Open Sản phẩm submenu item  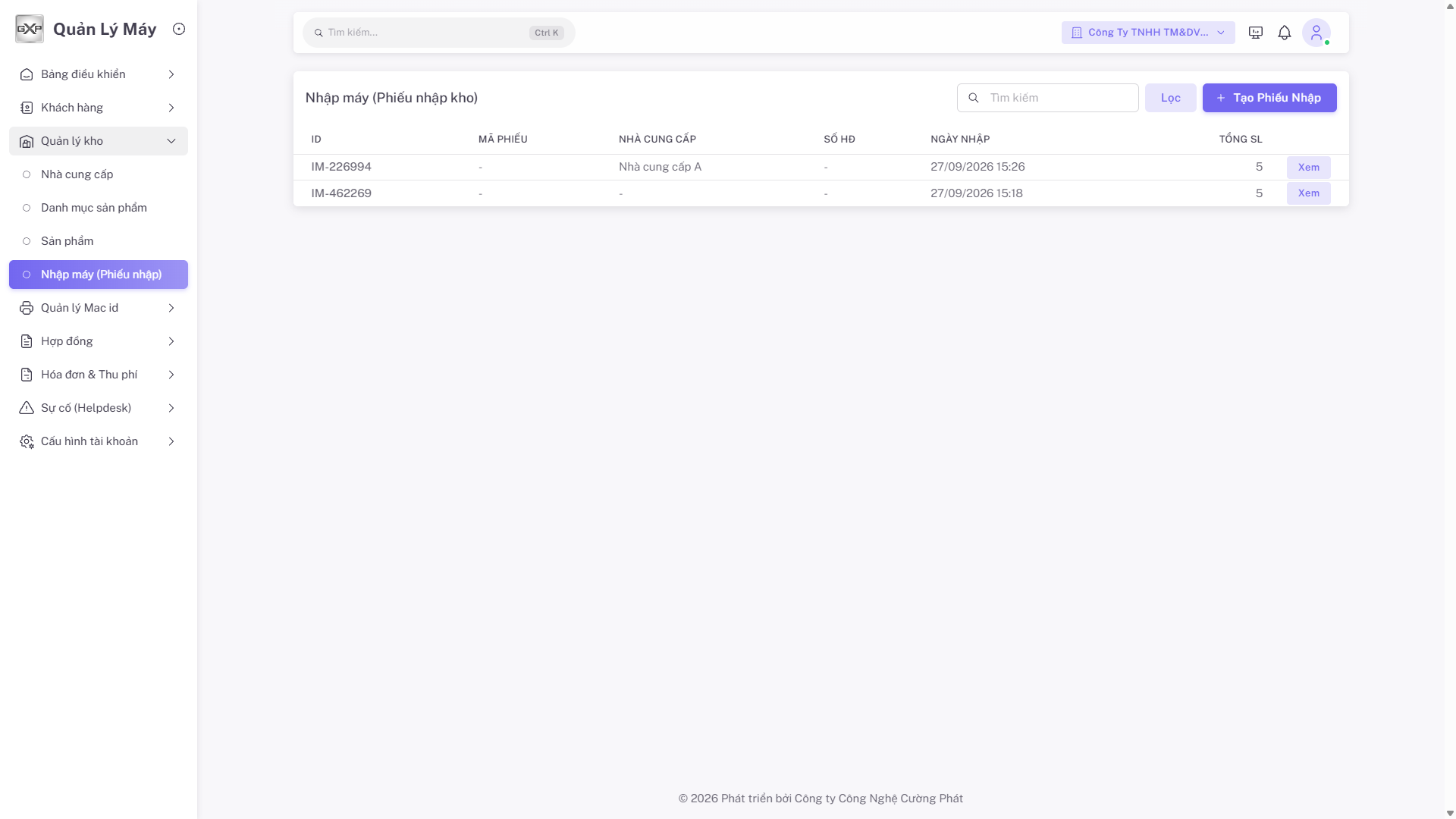[x=99, y=241]
